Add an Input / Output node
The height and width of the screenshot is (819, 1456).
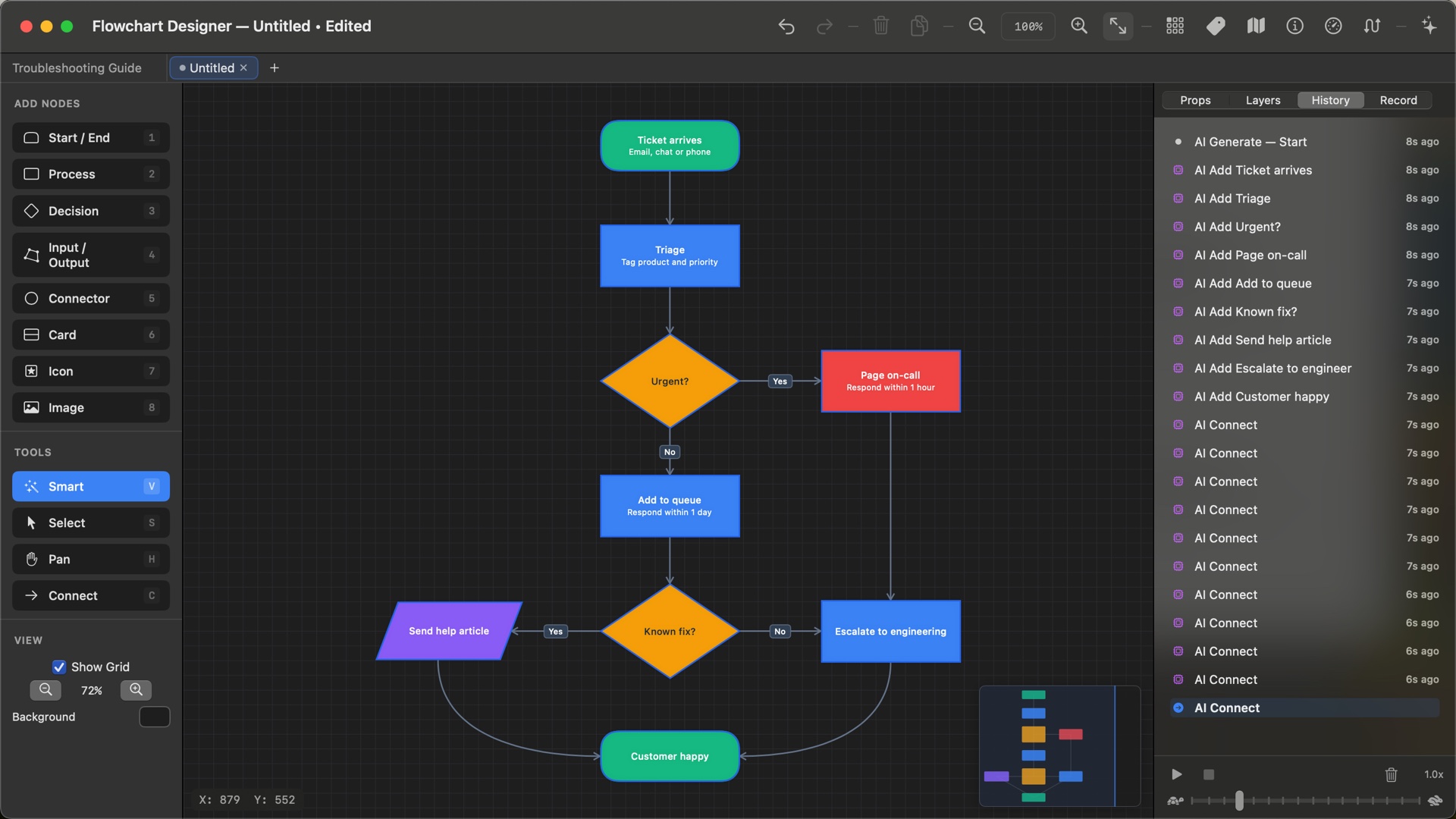pyautogui.click(x=91, y=255)
